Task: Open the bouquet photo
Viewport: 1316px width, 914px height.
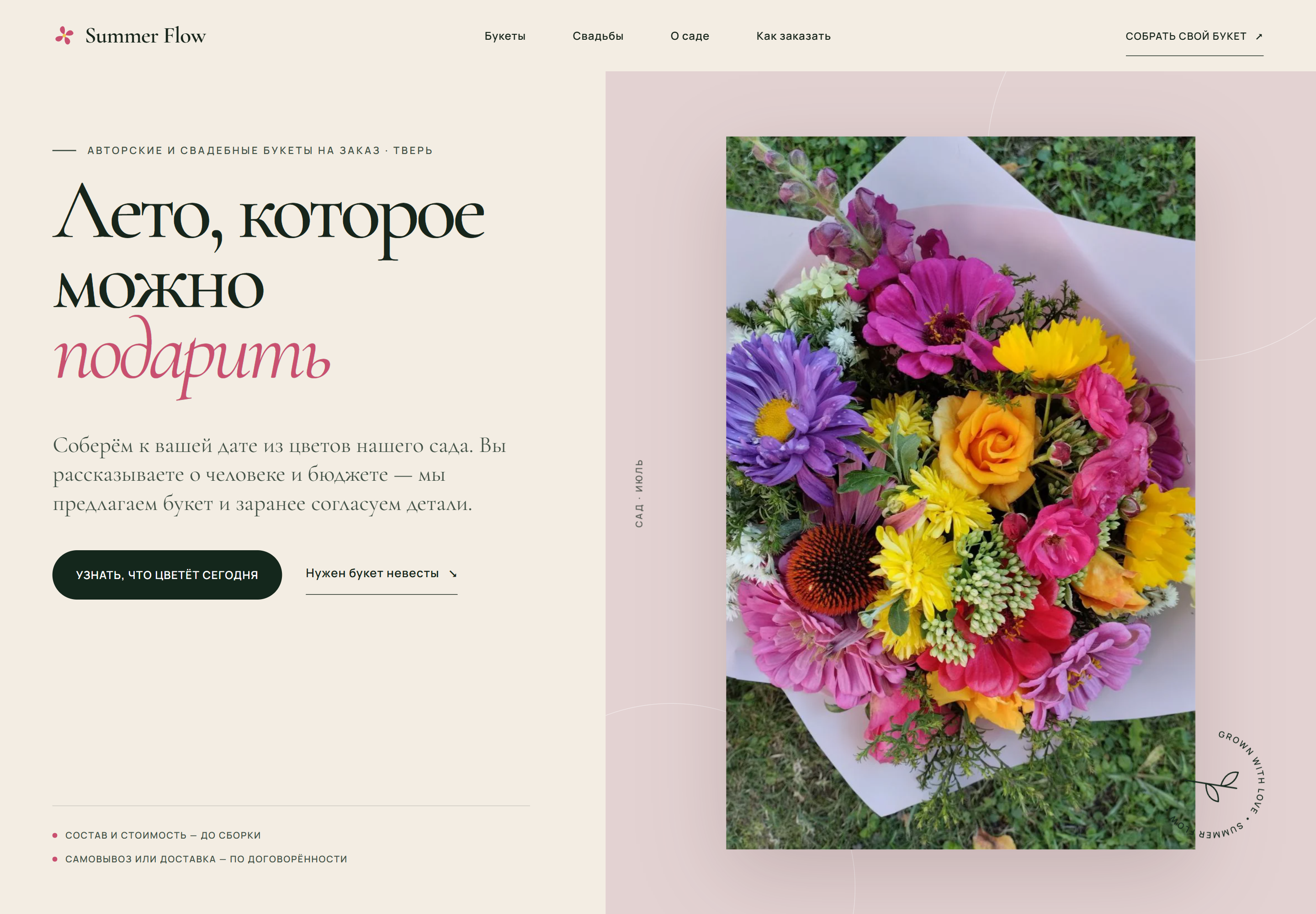Action: coord(960,493)
